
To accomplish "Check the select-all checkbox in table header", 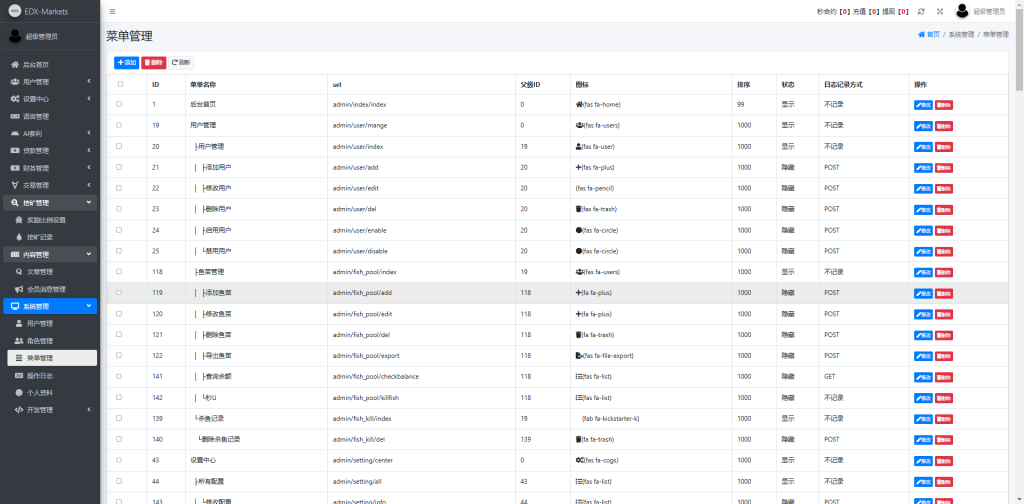I will (119, 84).
